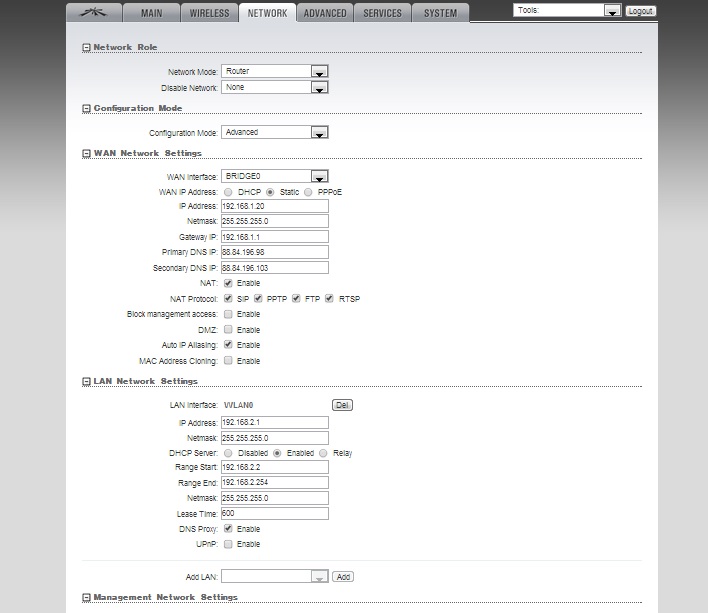Collapse the Management Network Settings section

tap(86, 598)
